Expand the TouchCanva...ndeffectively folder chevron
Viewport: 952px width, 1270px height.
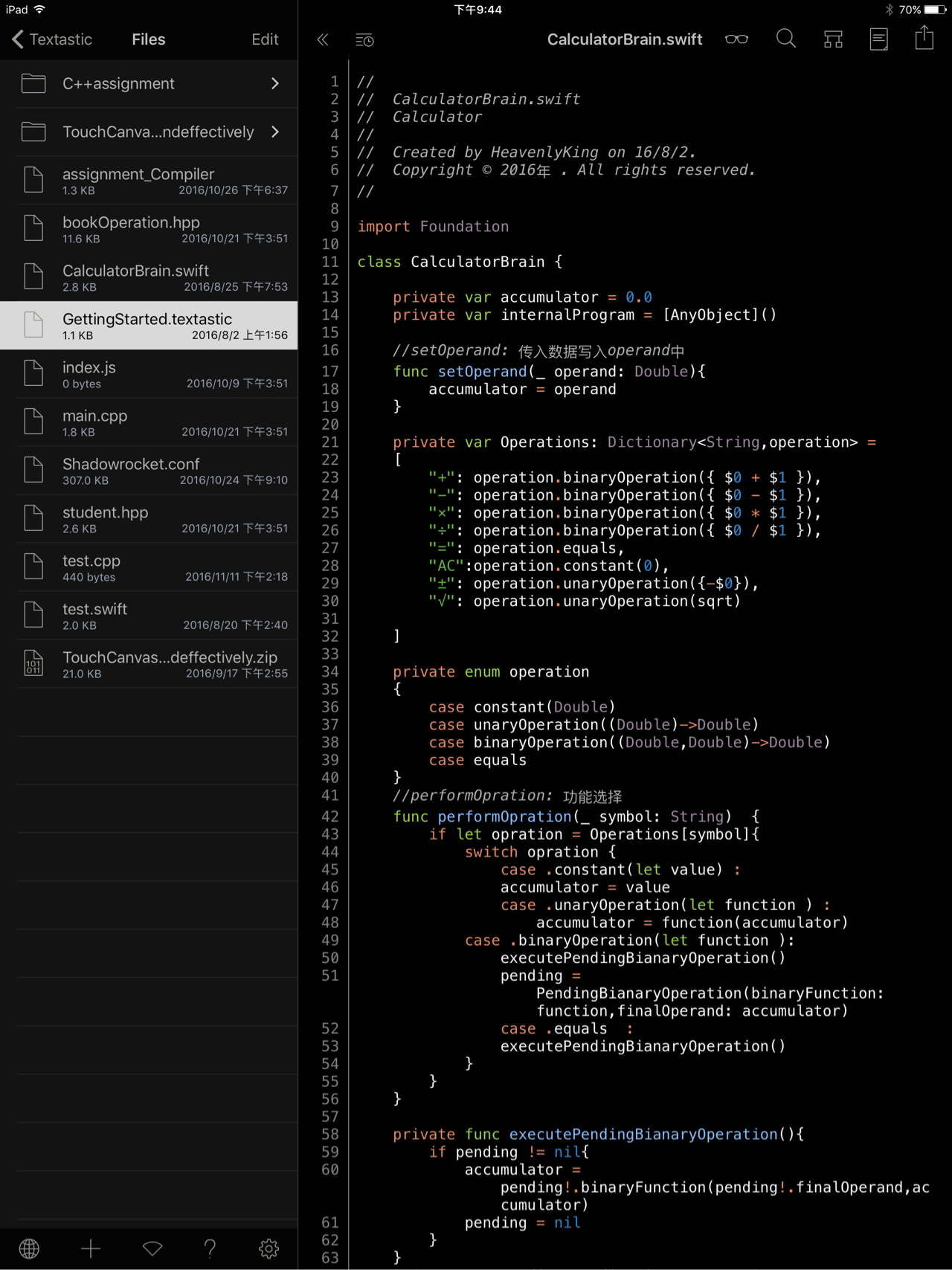coord(275,132)
